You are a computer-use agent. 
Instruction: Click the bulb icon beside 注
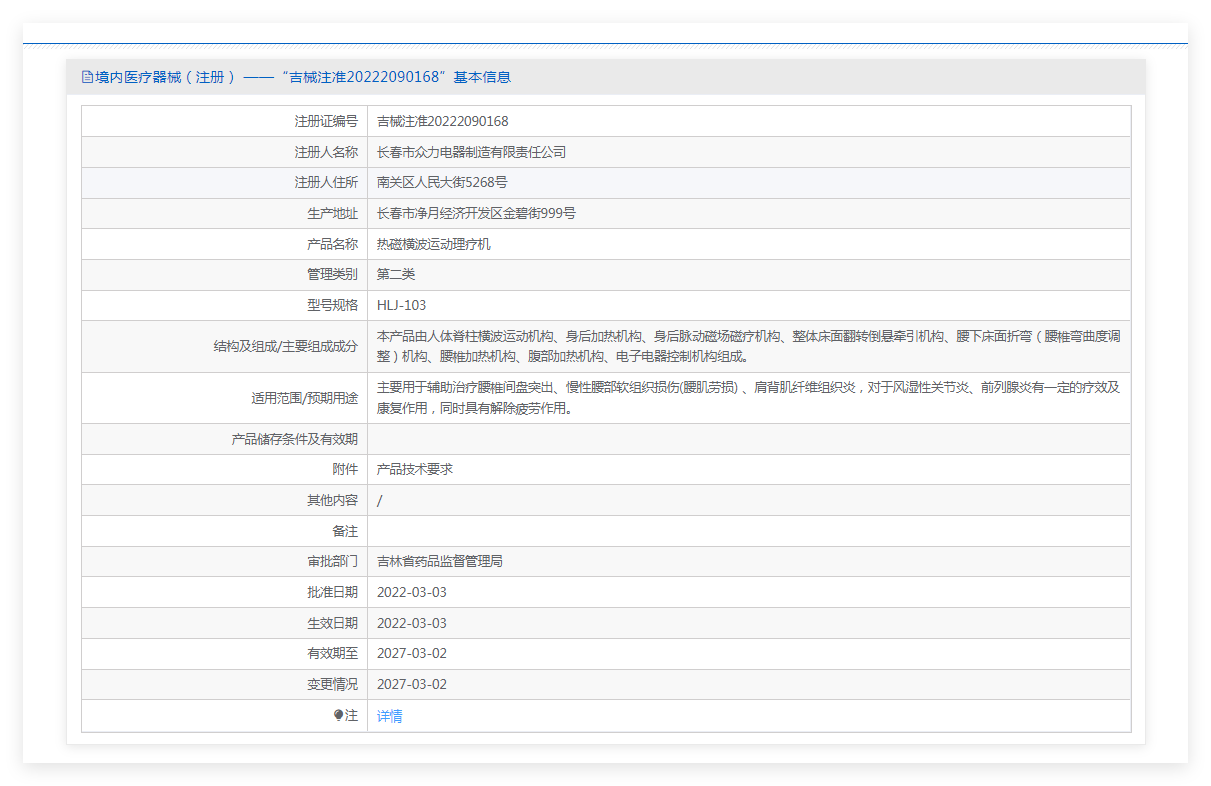pyautogui.click(x=339, y=715)
